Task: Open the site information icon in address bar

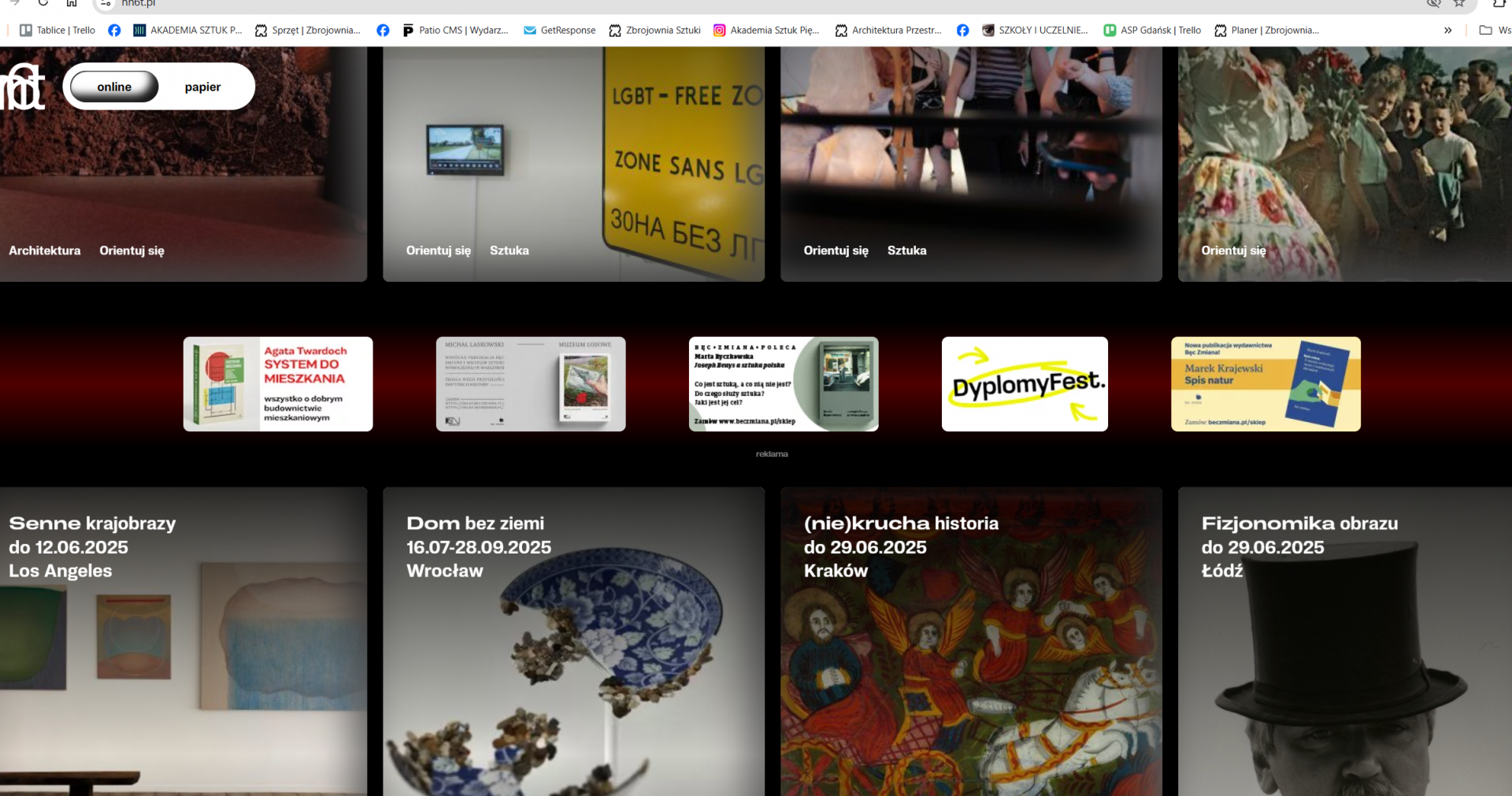Action: point(106,3)
